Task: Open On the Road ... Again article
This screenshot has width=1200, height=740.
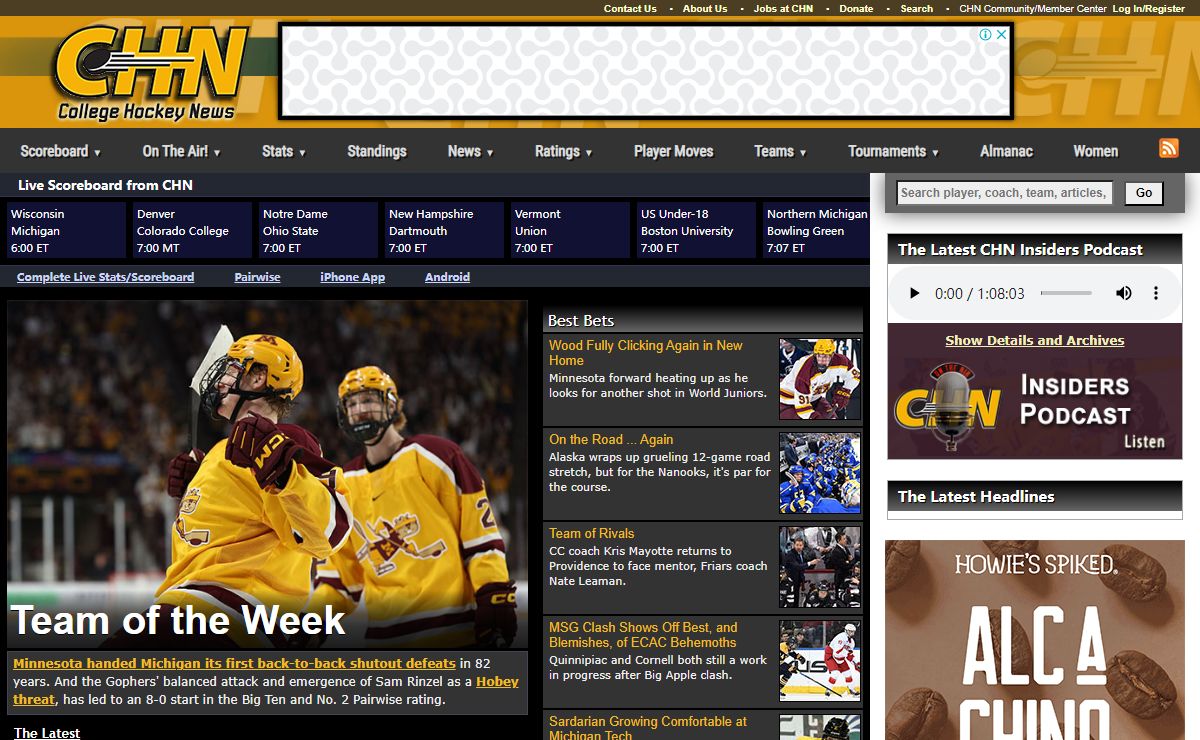Action: [611, 439]
